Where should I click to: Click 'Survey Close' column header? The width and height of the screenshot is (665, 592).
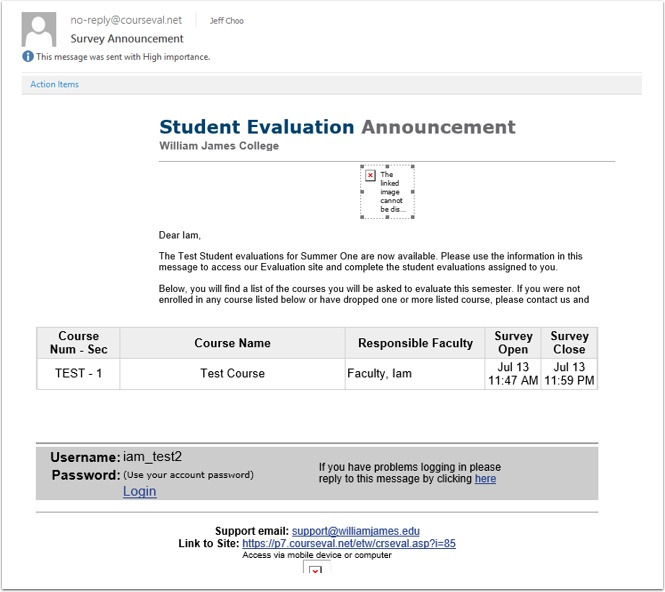pos(569,343)
